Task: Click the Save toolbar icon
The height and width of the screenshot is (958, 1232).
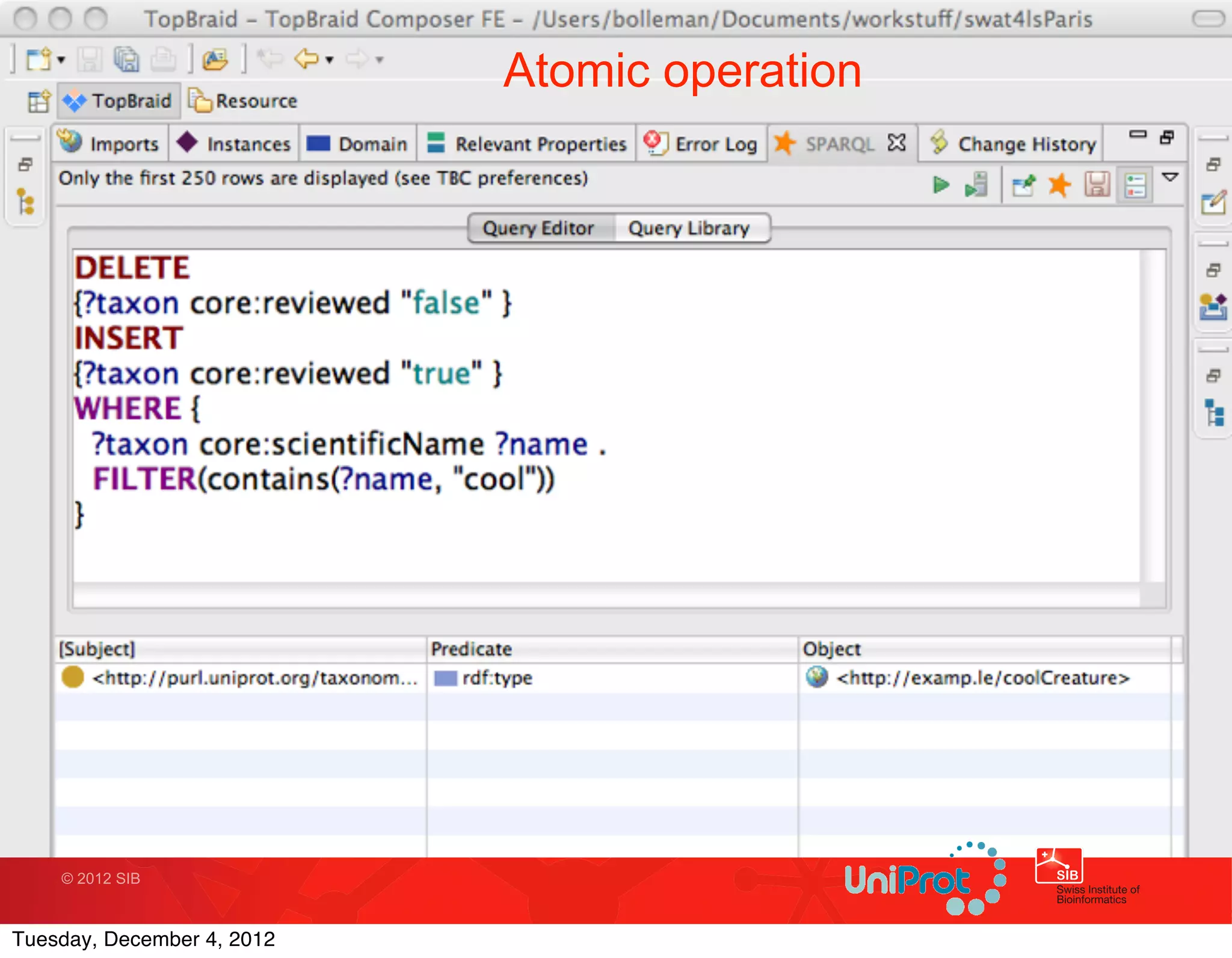Action: coord(90,59)
